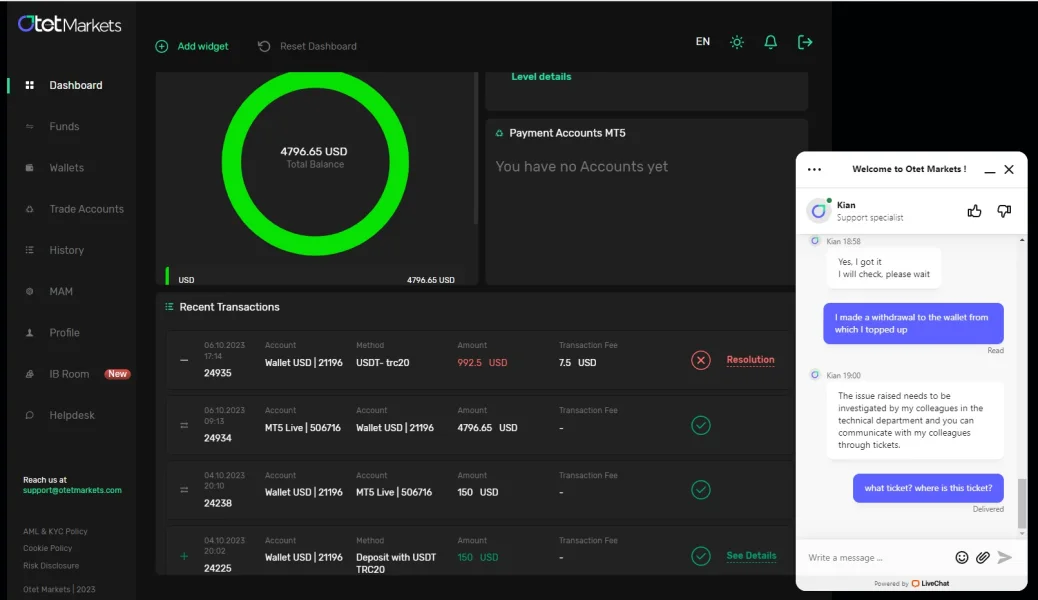
Task: Toggle the light/dark theme sun icon
Action: [x=737, y=42]
